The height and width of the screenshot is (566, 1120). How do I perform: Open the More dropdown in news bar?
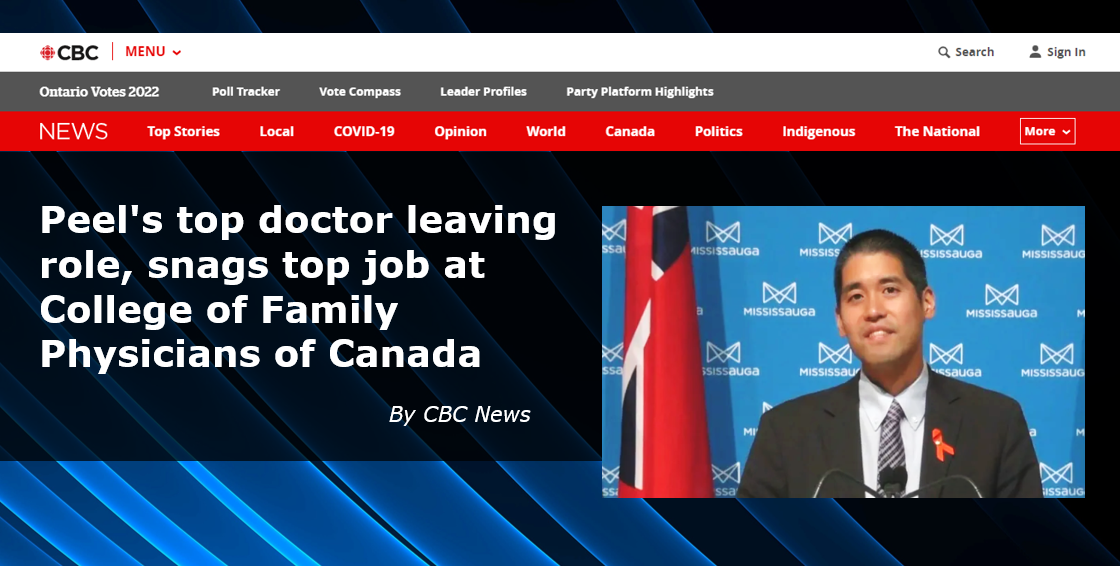pos(1047,131)
